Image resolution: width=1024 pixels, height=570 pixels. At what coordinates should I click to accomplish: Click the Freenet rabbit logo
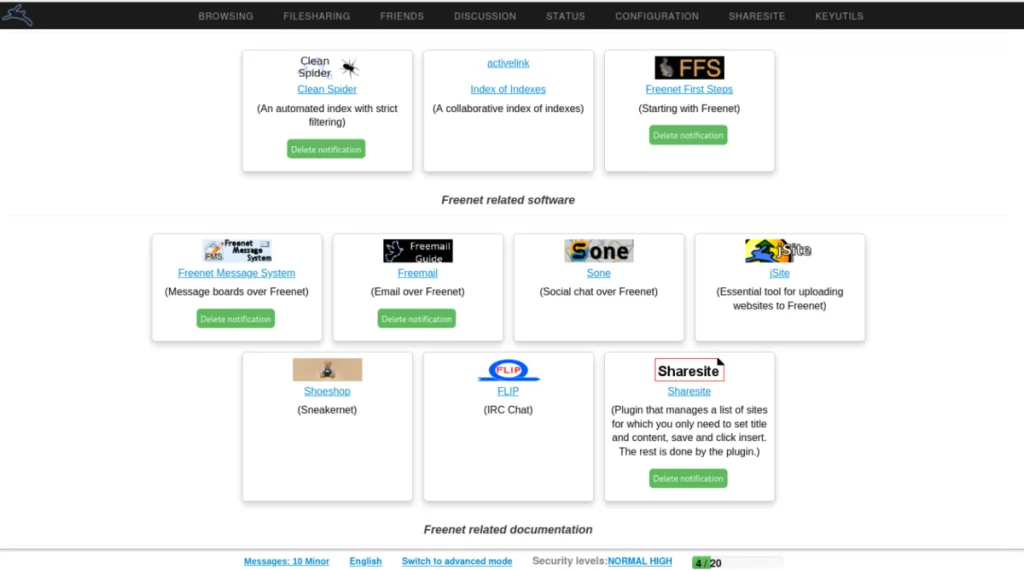click(17, 15)
